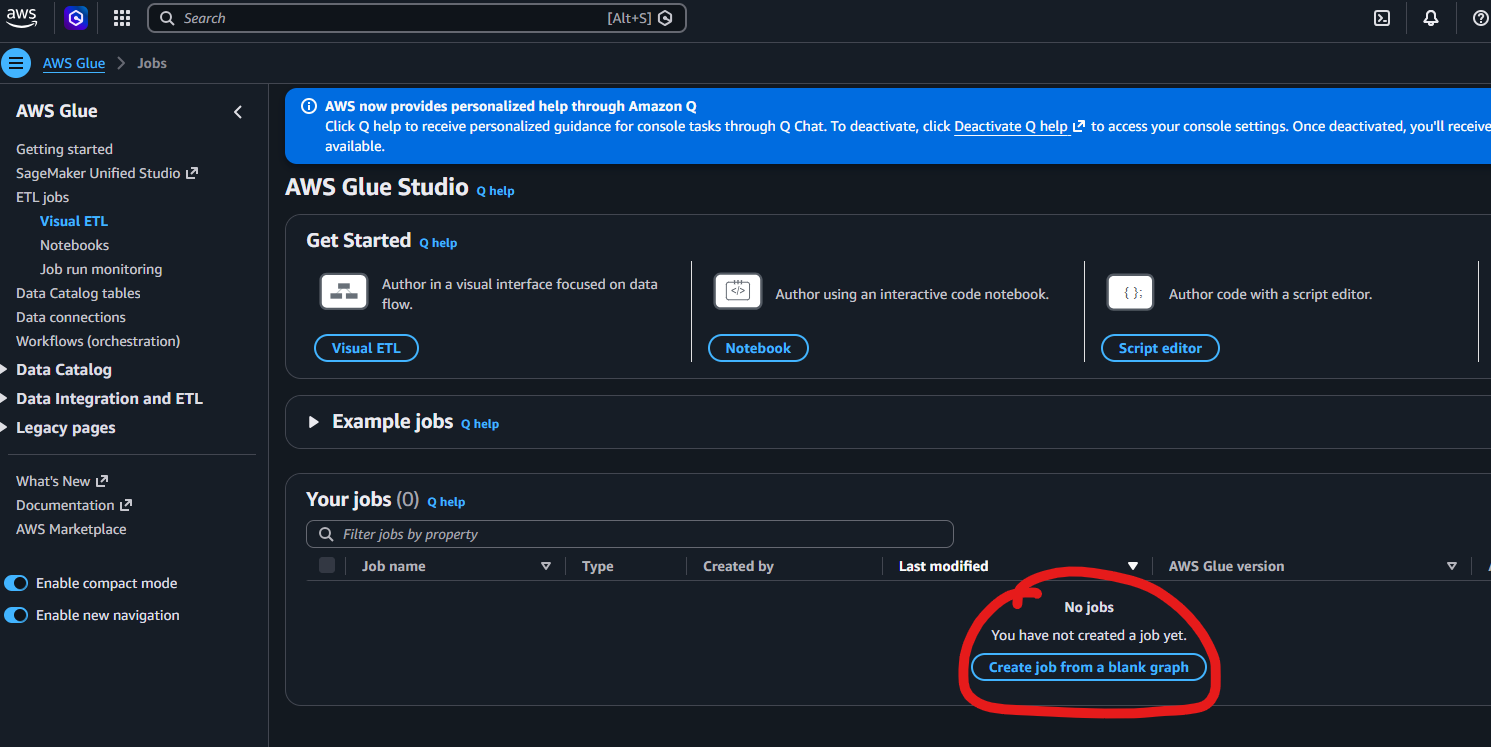Open SageMaker Unified Studio link
The height and width of the screenshot is (747, 1491).
107,173
